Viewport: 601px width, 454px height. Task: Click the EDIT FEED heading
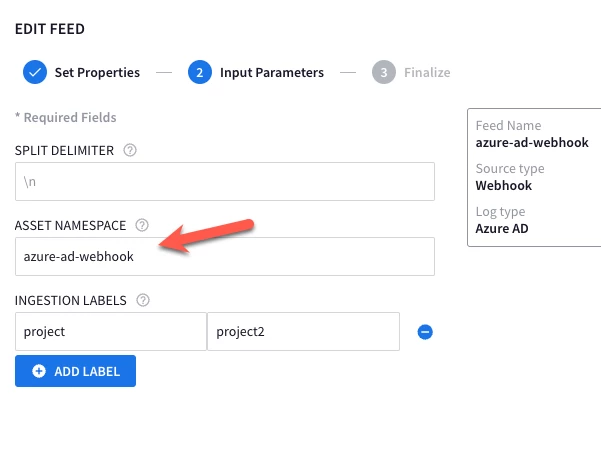[50, 29]
